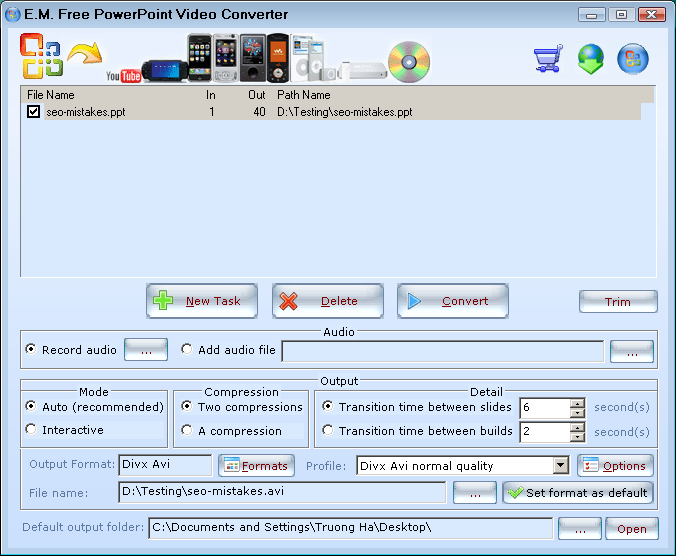This screenshot has height=556, width=676.
Task: Click the Microsoft Office logo icon
Action: (x=41, y=56)
